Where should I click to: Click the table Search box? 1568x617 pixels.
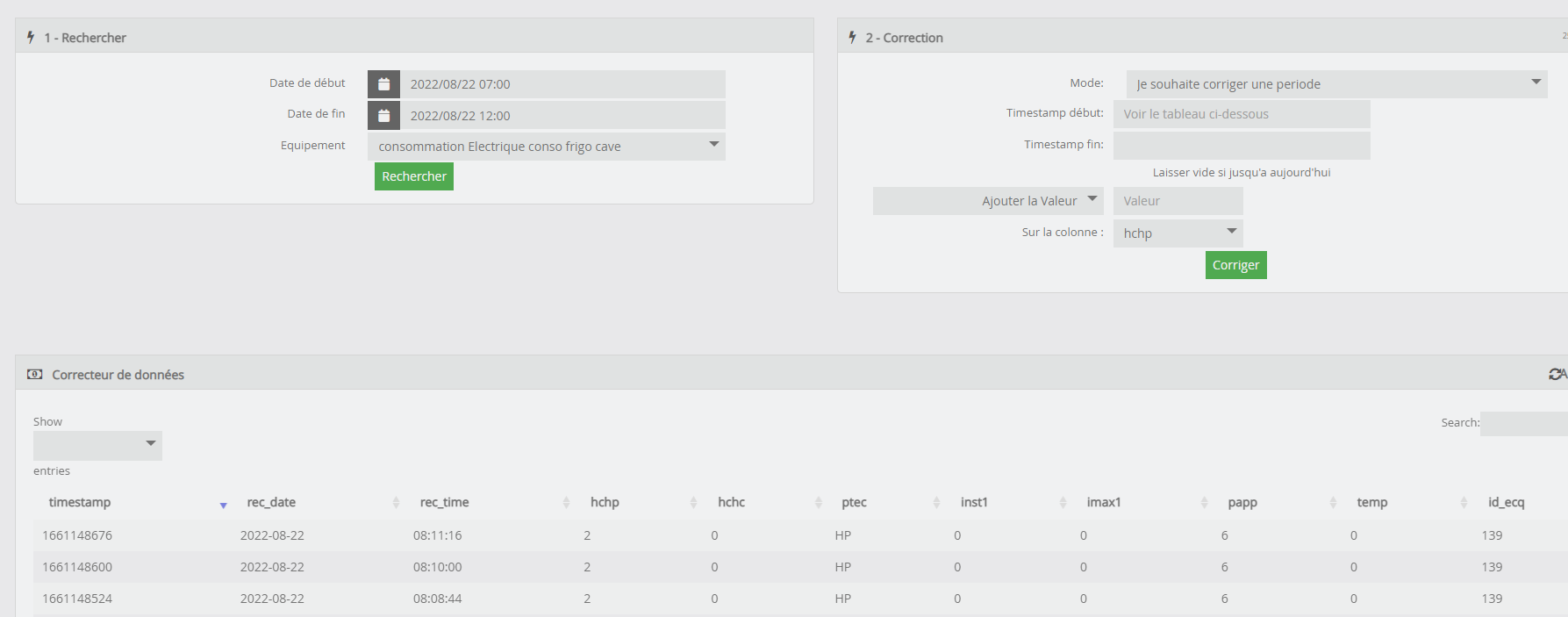point(1523,424)
